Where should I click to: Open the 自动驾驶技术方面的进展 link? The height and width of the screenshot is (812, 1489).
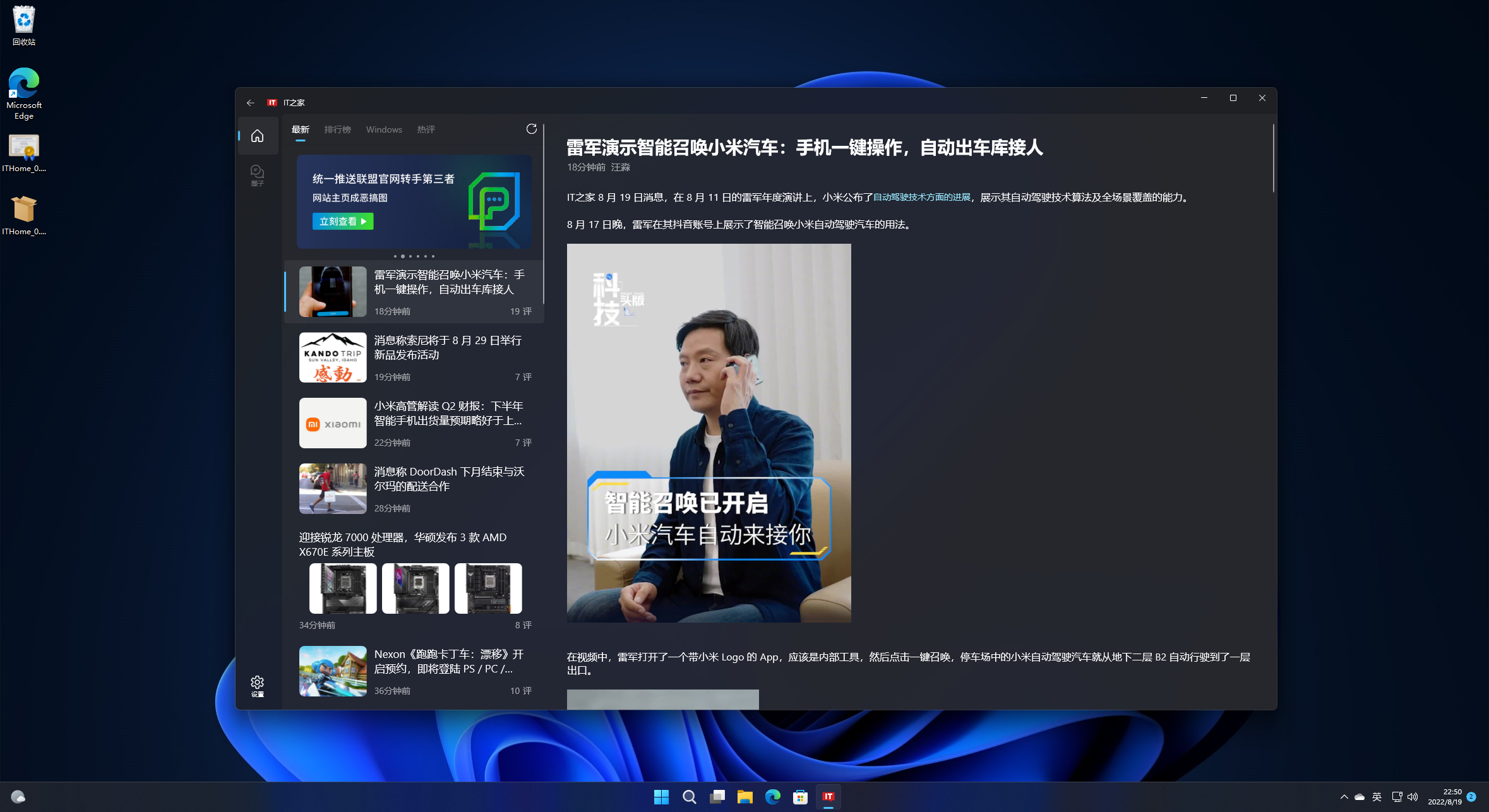[921, 197]
